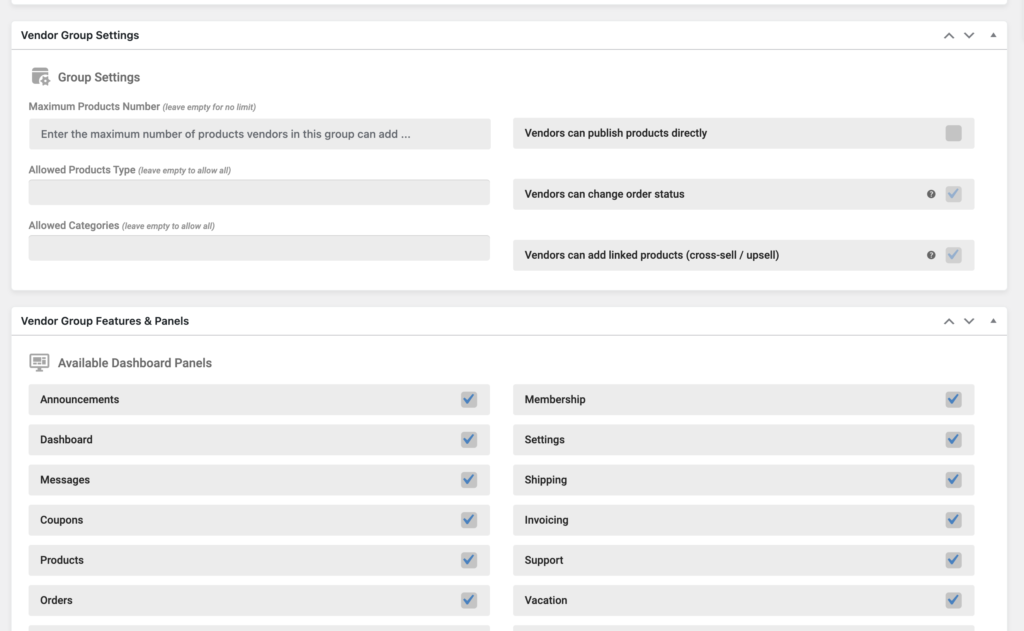Open help tooltip for linked products option
Image resolution: width=1024 pixels, height=631 pixels.
click(931, 255)
